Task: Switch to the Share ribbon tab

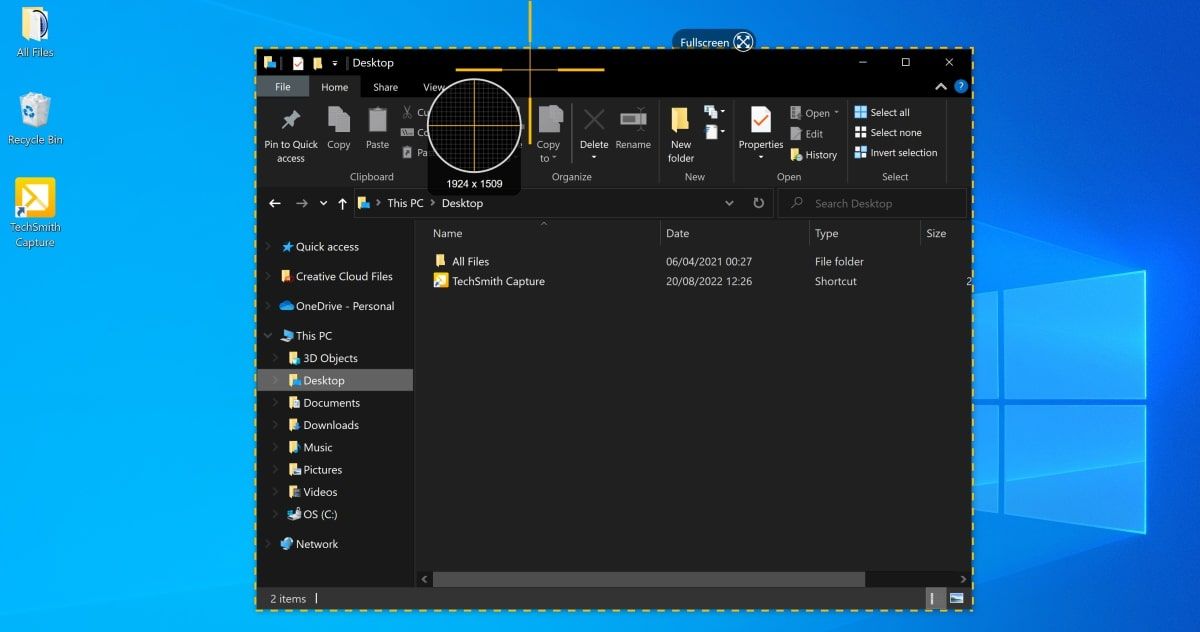Action: [x=385, y=87]
